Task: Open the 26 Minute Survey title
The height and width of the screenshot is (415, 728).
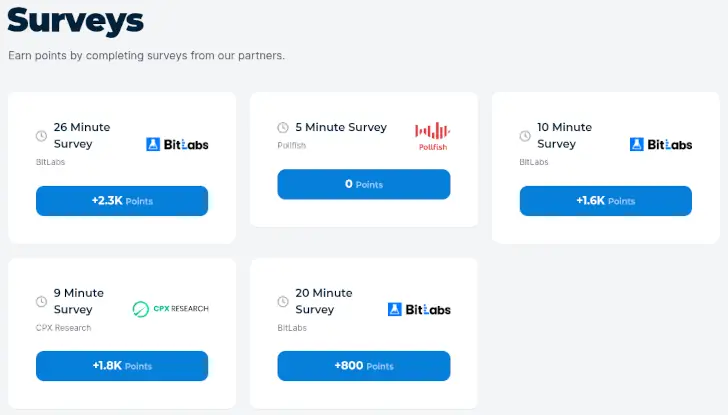Action: (81, 135)
